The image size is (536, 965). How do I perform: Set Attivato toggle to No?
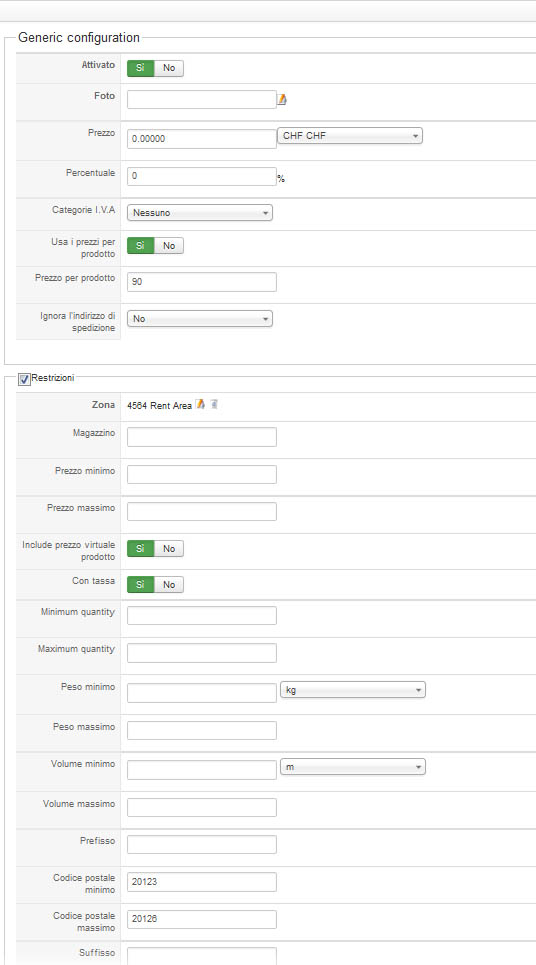coord(169,68)
